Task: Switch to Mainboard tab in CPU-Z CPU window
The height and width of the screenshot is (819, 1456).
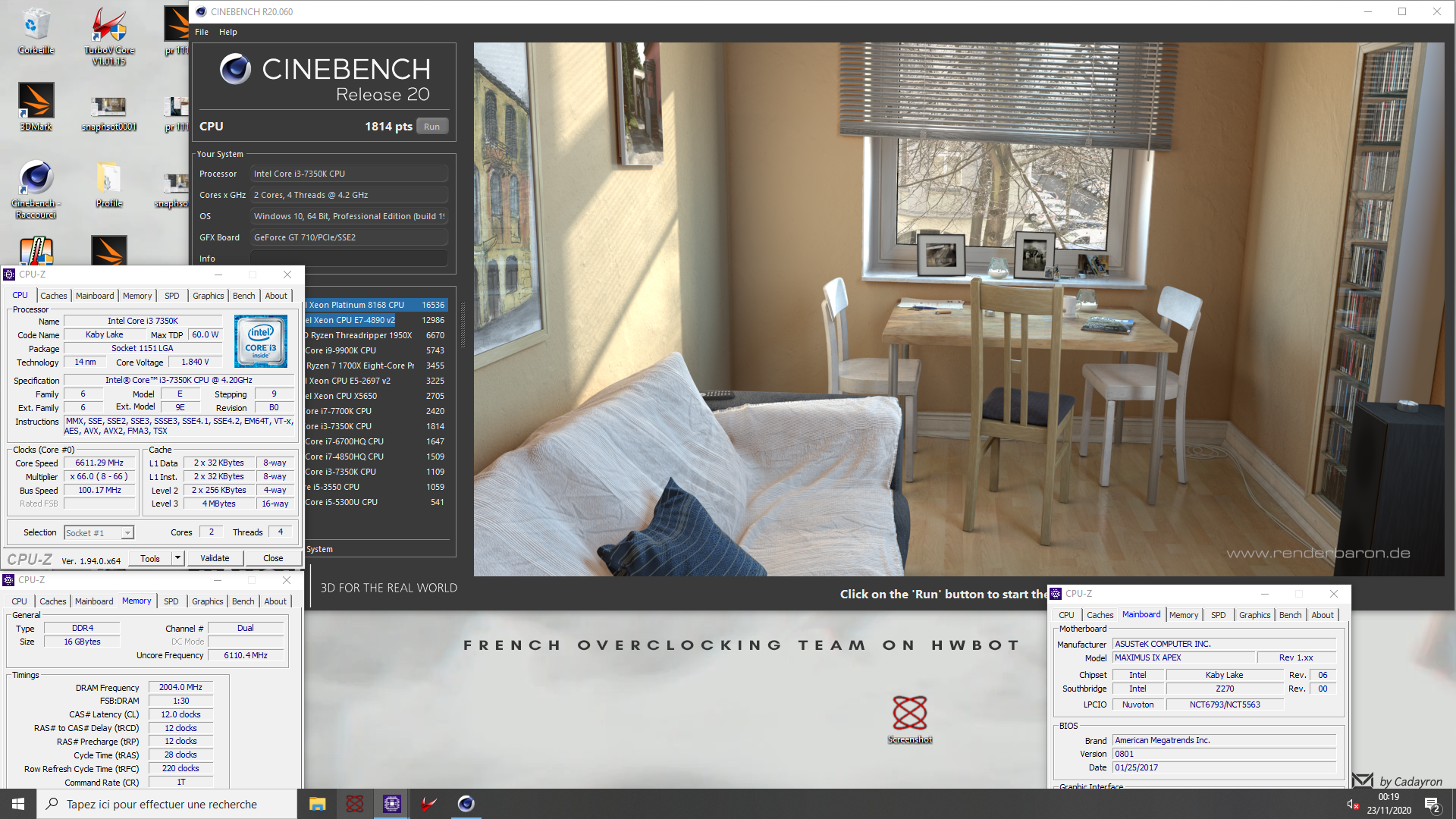Action: [95, 296]
